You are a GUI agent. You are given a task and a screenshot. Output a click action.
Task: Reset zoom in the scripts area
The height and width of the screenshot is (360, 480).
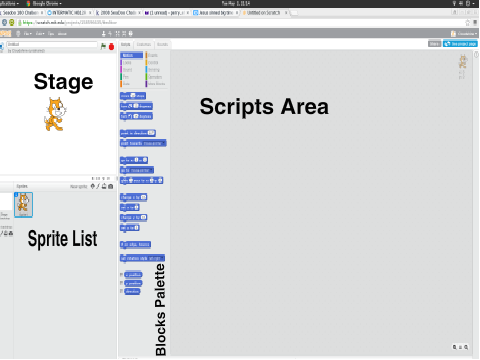click(460, 347)
